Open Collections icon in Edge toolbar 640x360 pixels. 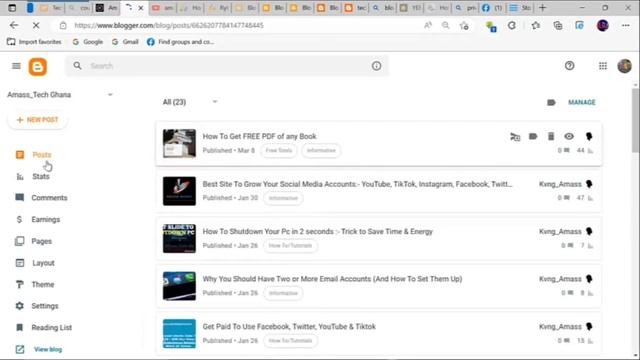tap(558, 25)
